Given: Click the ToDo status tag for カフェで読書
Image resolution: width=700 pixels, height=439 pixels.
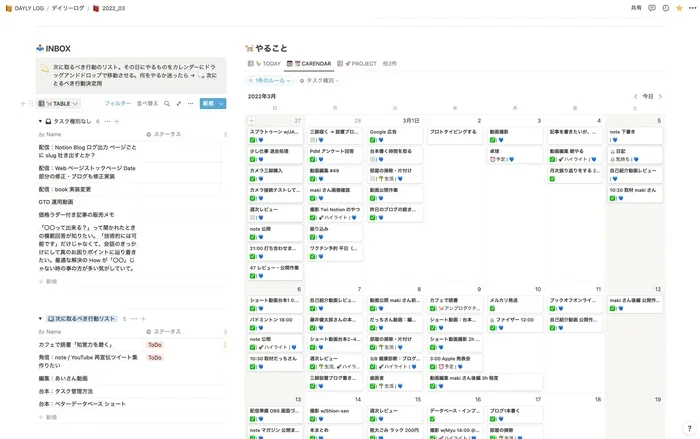Looking at the screenshot, I should coord(155,345).
